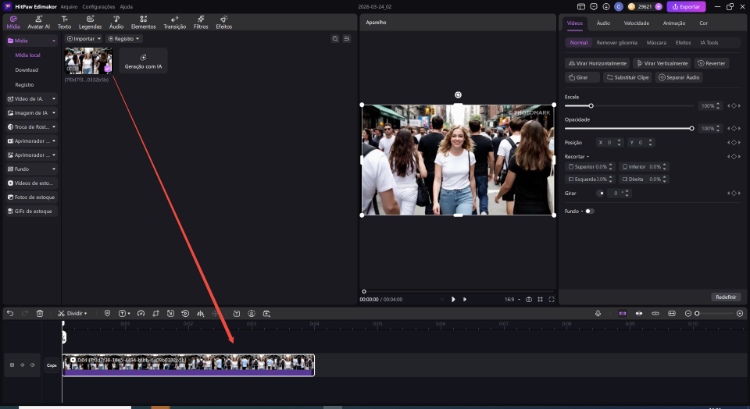Open the Importar dropdown

(x=84, y=39)
